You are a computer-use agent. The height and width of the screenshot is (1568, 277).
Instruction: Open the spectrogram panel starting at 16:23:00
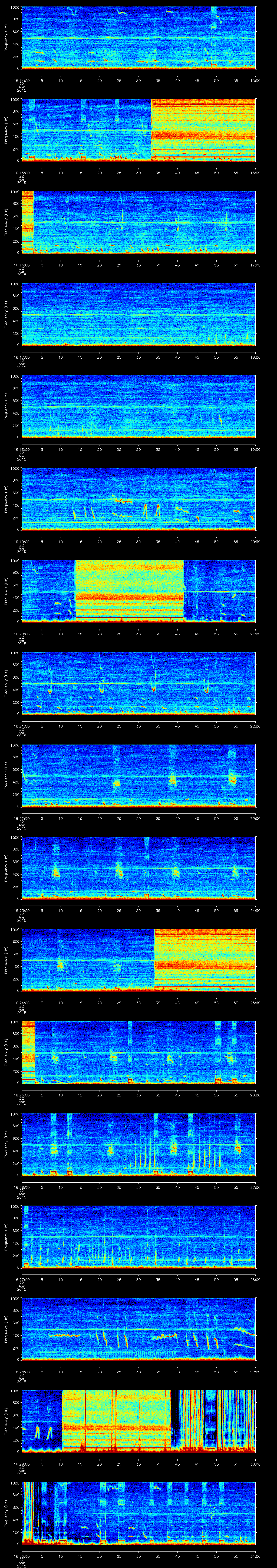coord(138,868)
